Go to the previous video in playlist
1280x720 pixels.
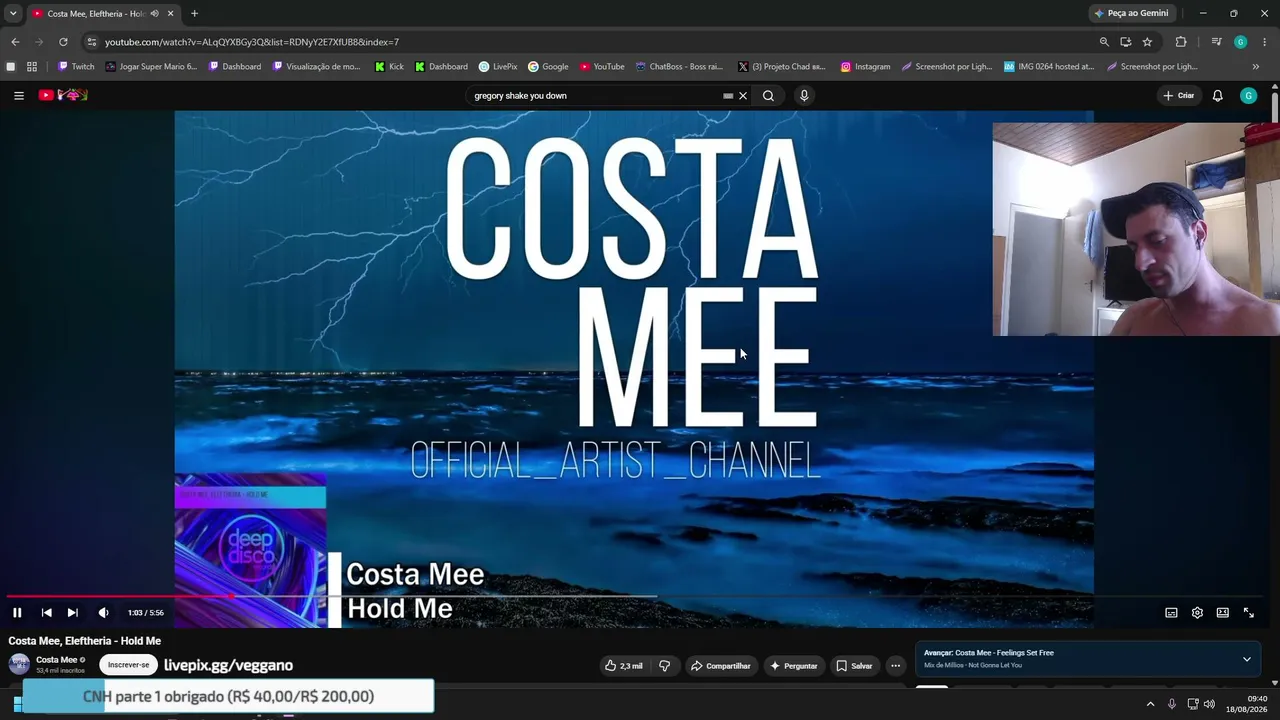(x=46, y=612)
